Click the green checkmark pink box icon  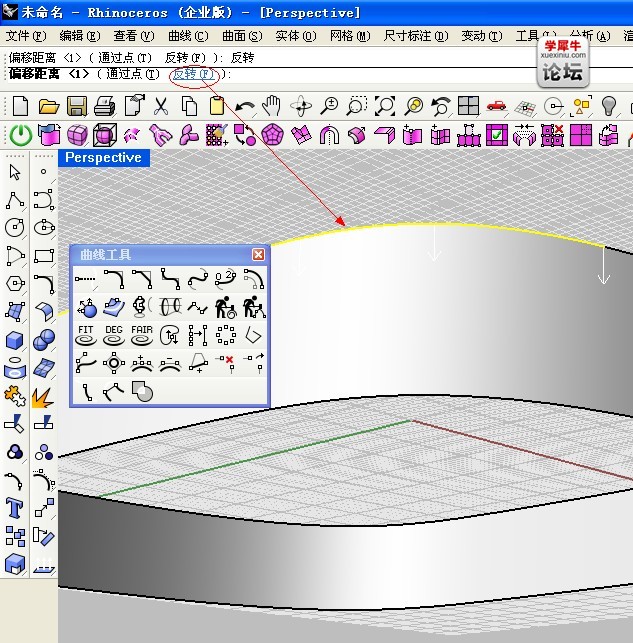point(497,135)
